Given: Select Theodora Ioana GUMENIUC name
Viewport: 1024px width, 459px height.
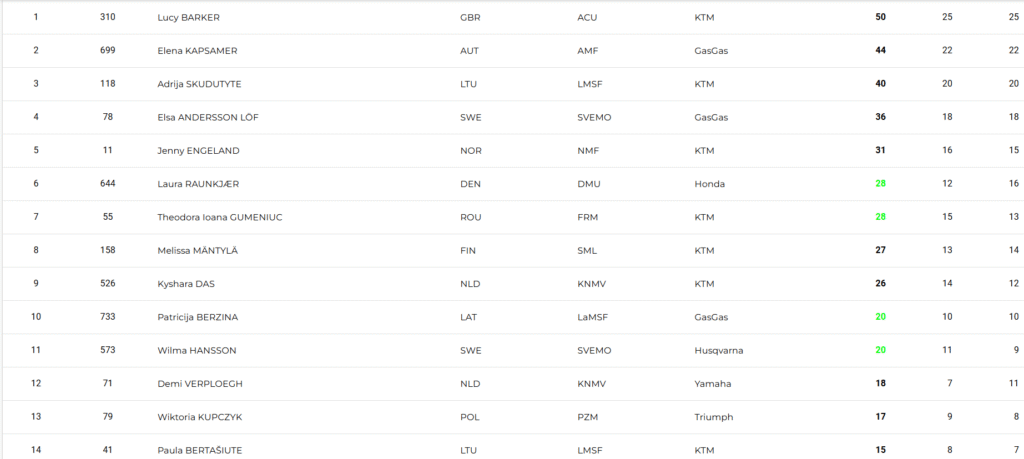Looking at the screenshot, I should click(219, 217).
